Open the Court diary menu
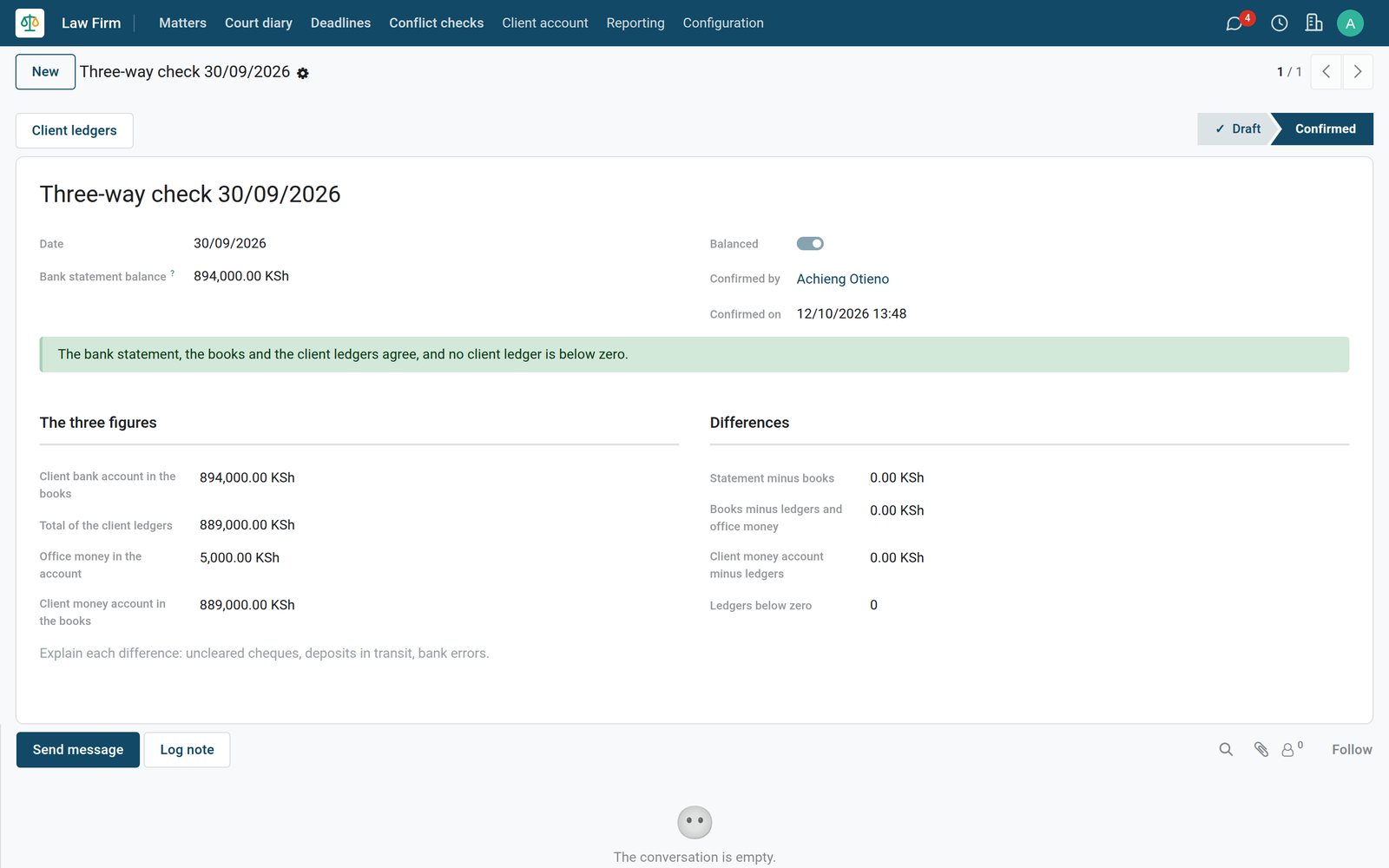This screenshot has height=868, width=1389. point(259,23)
